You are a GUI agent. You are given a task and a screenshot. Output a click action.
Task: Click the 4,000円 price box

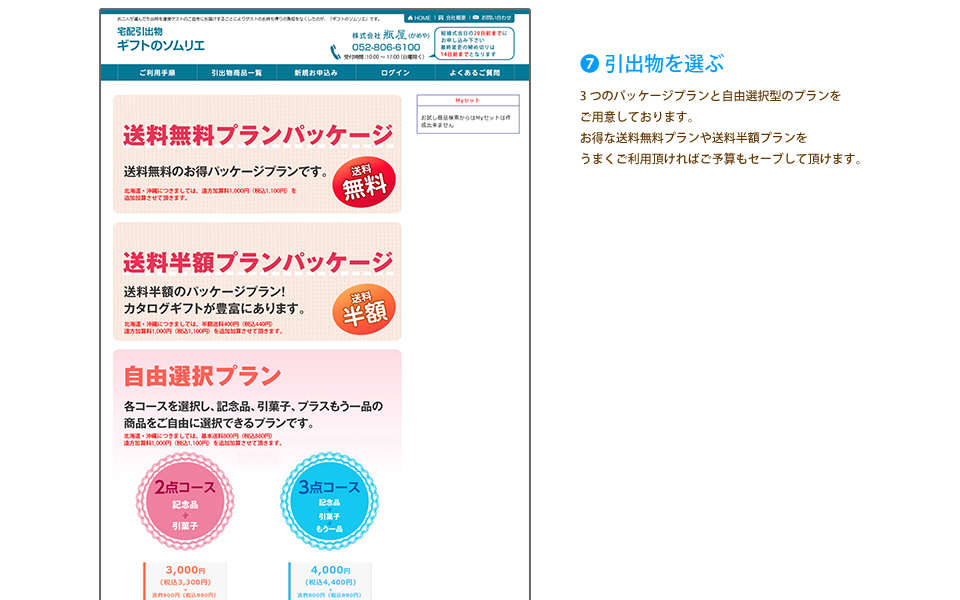pos(330,580)
